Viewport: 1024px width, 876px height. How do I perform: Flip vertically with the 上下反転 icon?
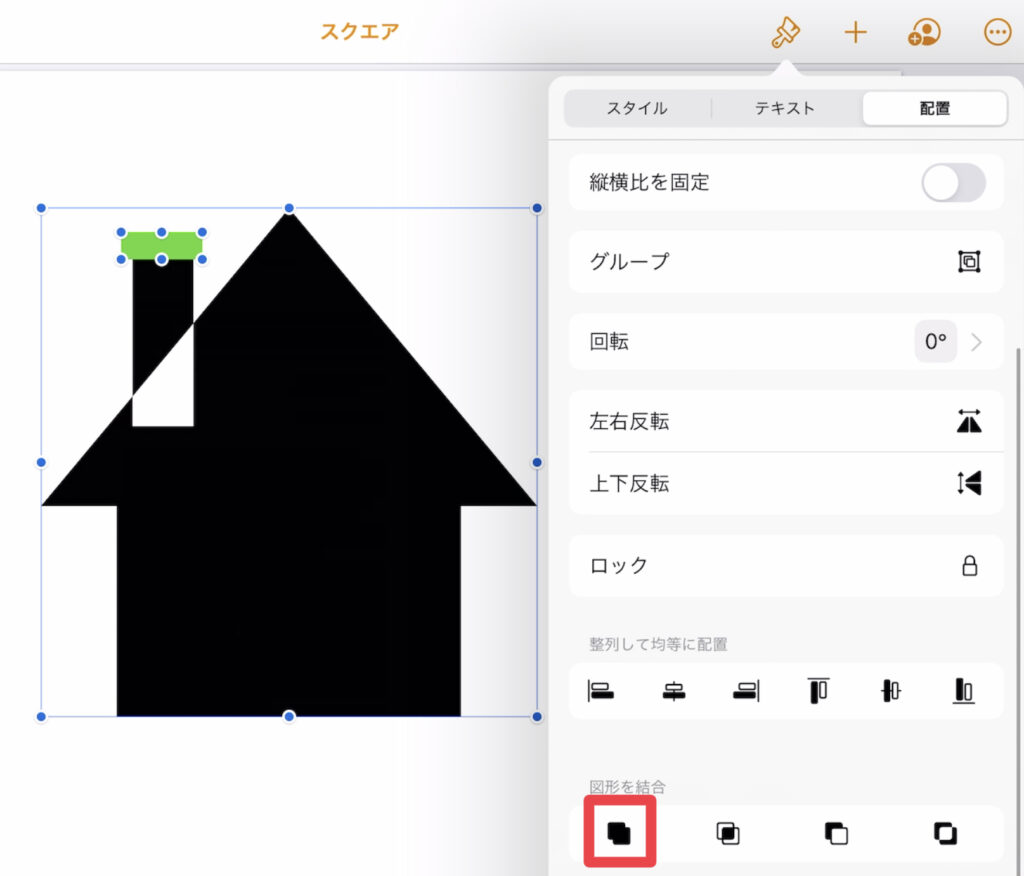coord(969,483)
